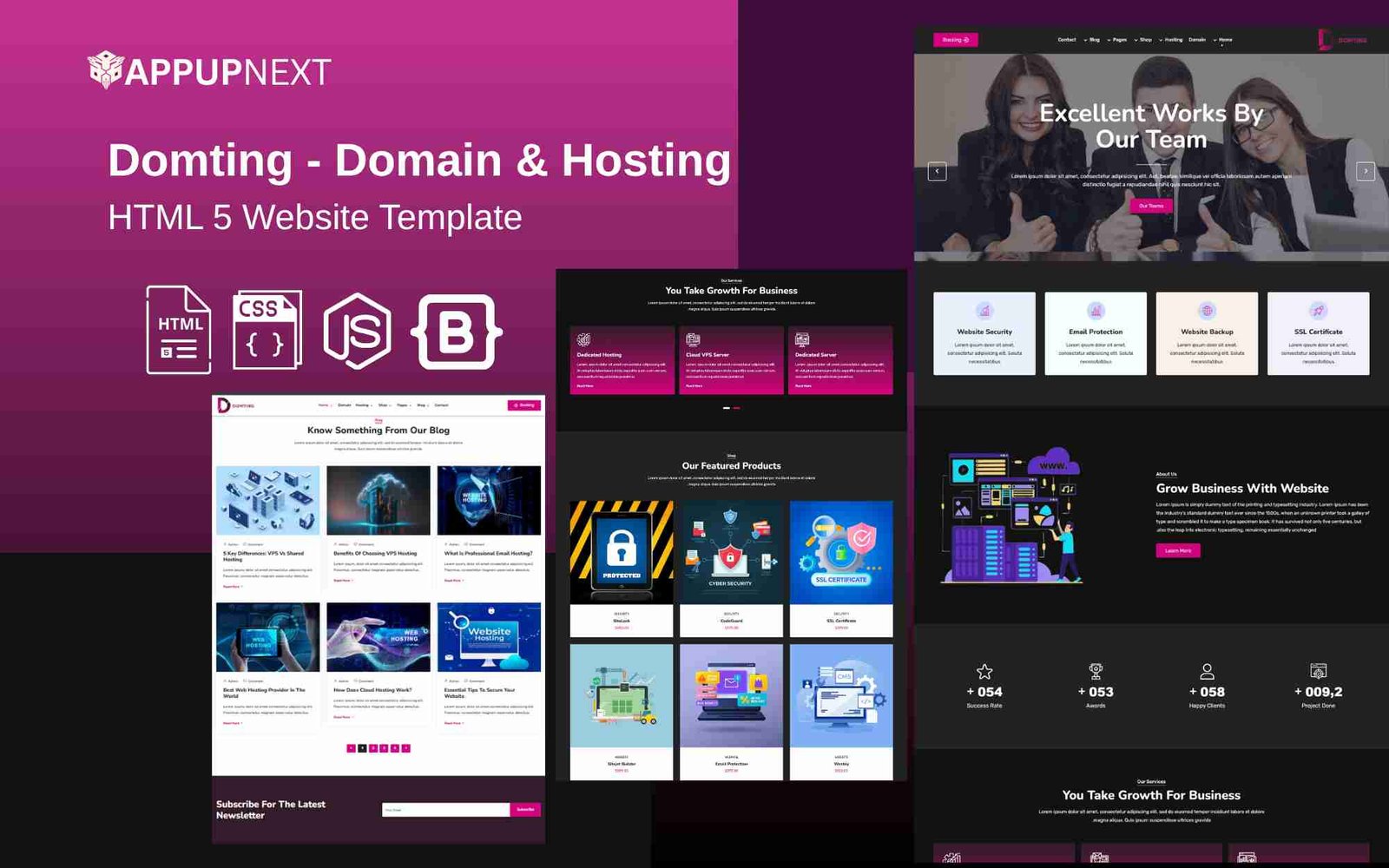This screenshot has height=868, width=1389.
Task: Click Home in blog page navigation
Action: click(x=324, y=405)
